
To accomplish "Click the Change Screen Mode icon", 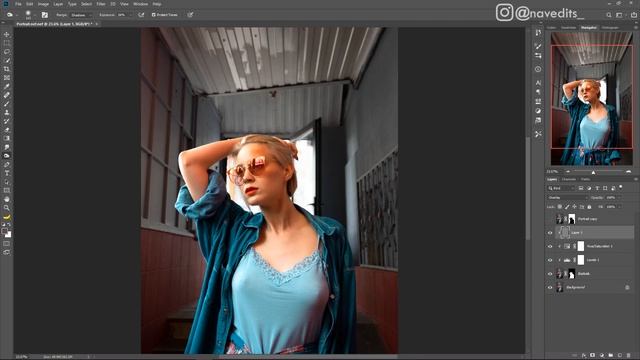I will (7, 252).
